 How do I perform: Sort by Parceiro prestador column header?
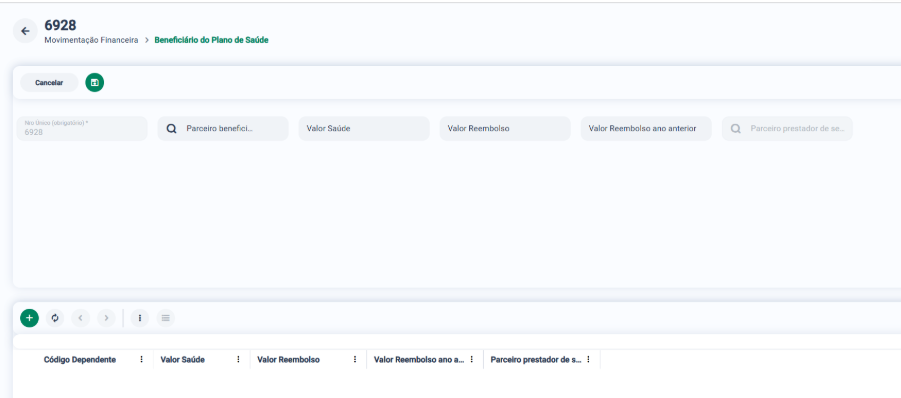pyautogui.click(x=536, y=360)
